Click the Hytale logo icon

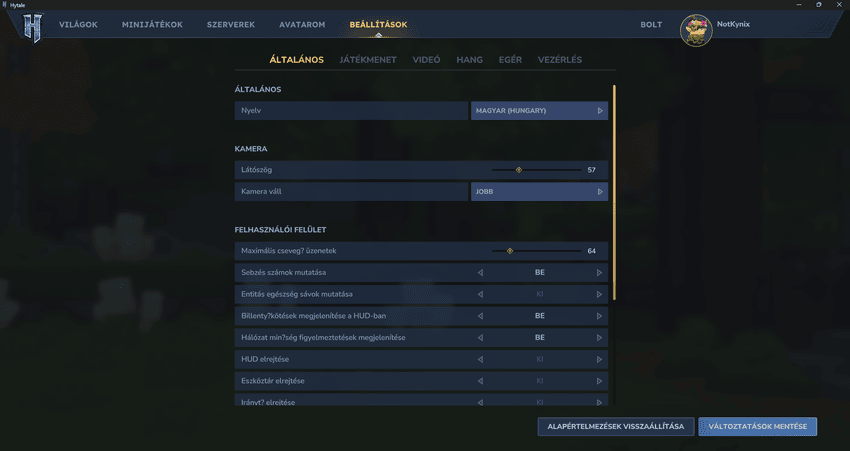coord(33,27)
